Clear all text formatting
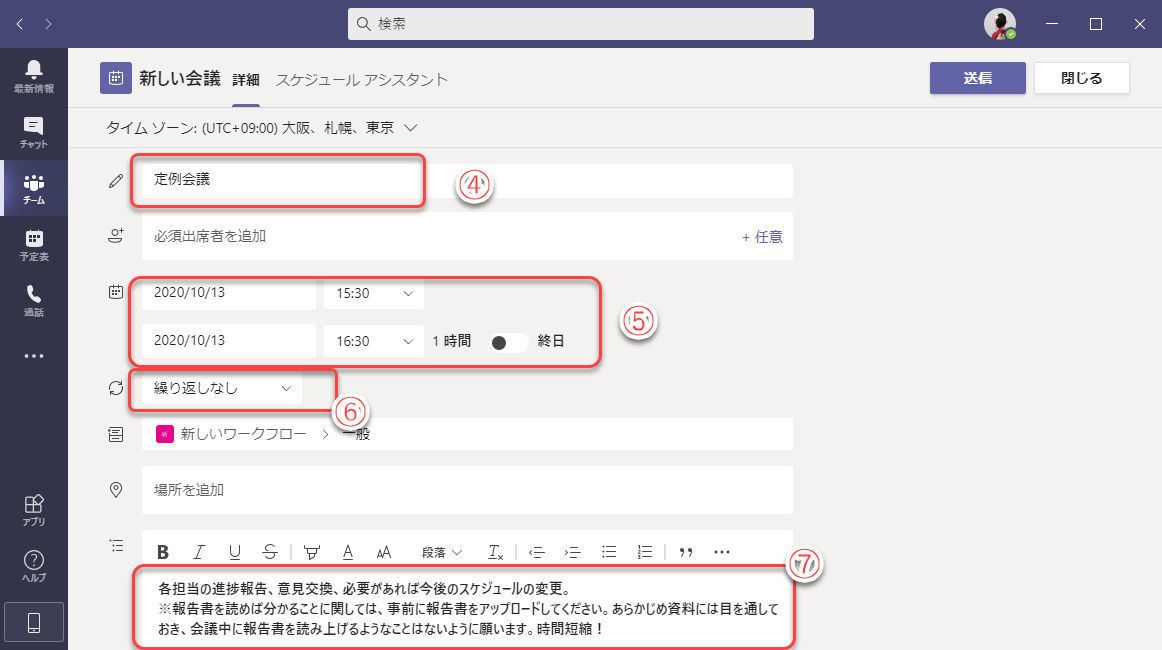The width and height of the screenshot is (1162, 650). [495, 552]
